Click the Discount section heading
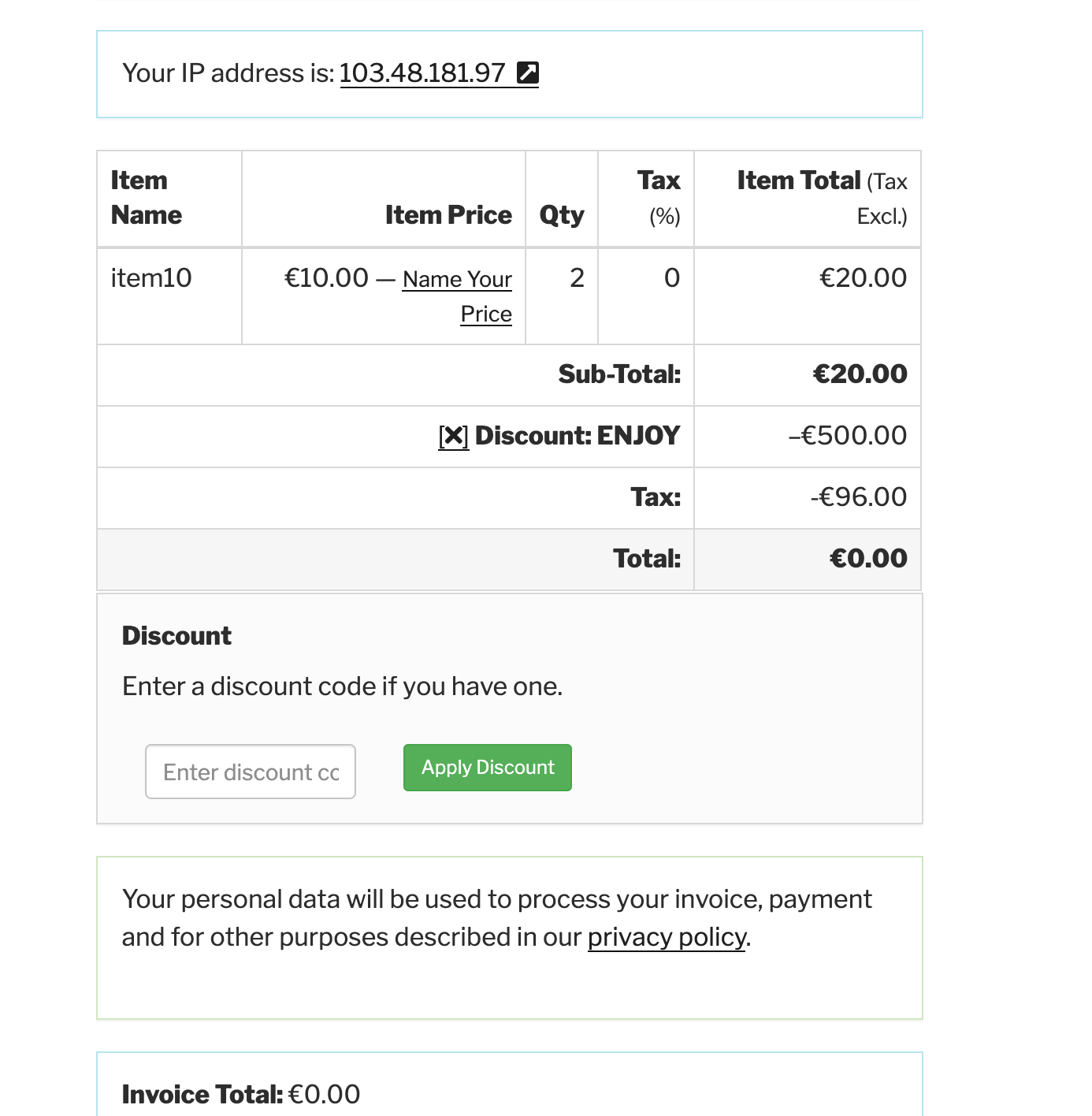The height and width of the screenshot is (1116, 1092). 176,635
